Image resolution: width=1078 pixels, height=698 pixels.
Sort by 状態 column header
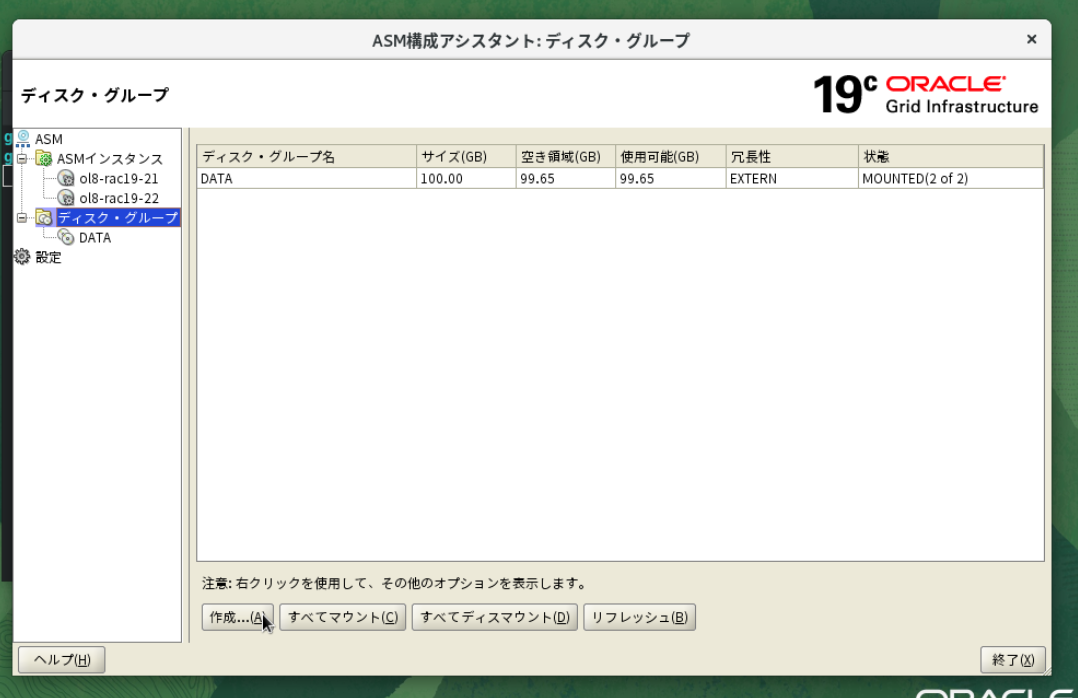pos(951,157)
